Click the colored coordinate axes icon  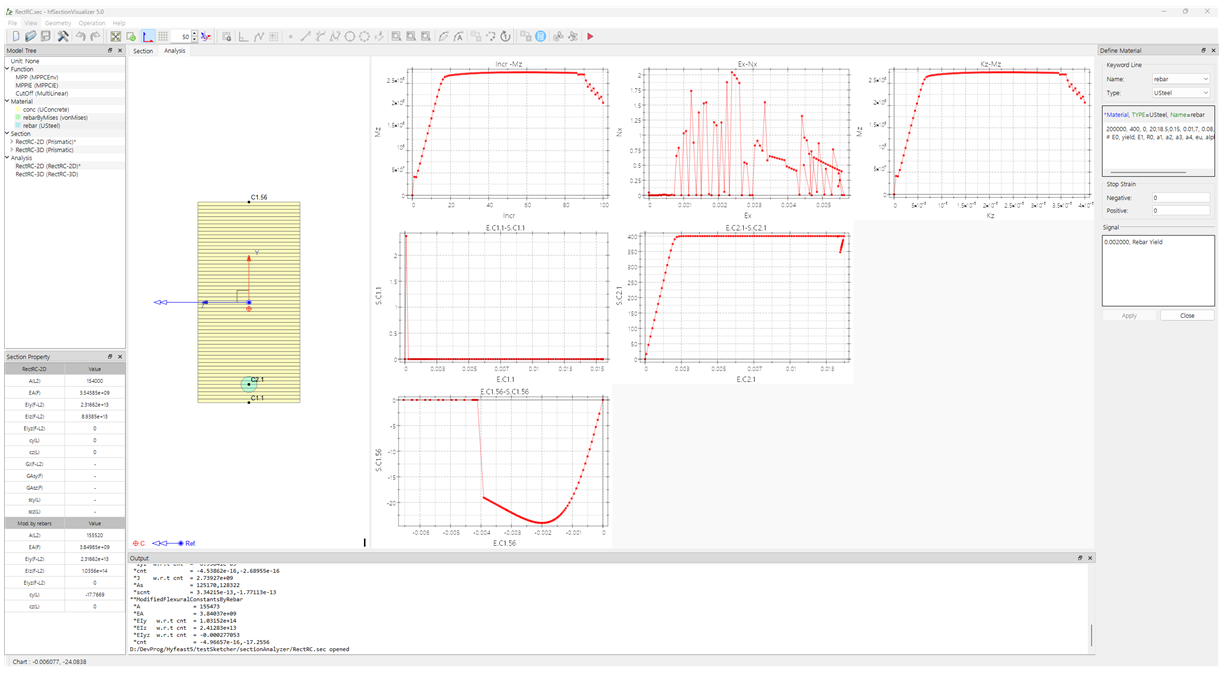tap(205, 36)
